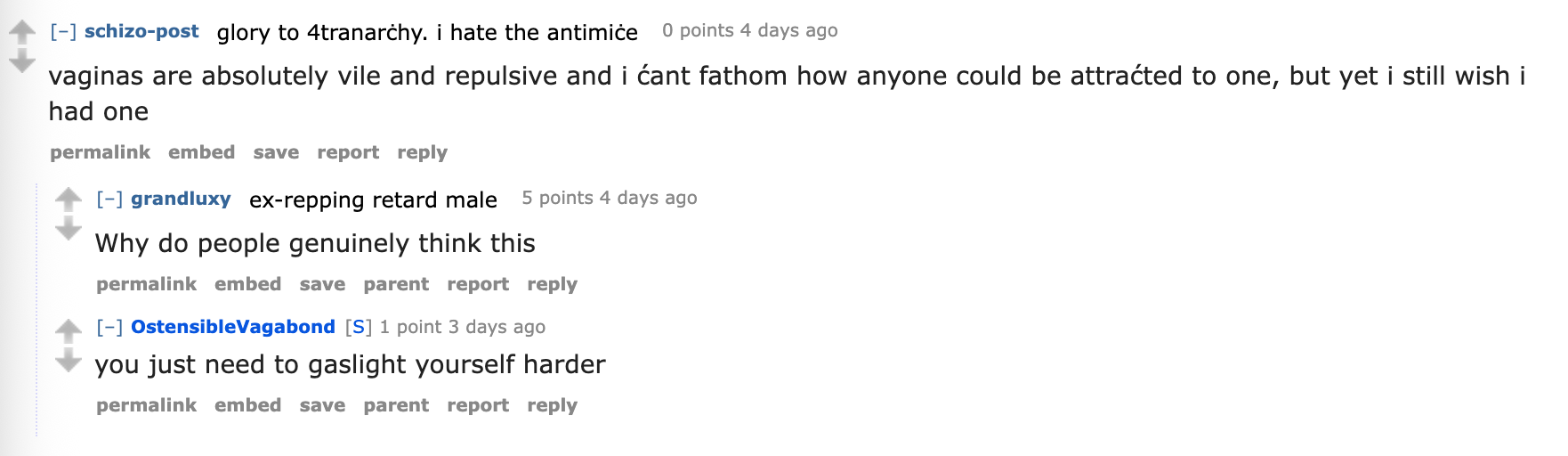This screenshot has height=456, width=1568.
Task: Downvote grandluxy's comment
Action: click(69, 229)
